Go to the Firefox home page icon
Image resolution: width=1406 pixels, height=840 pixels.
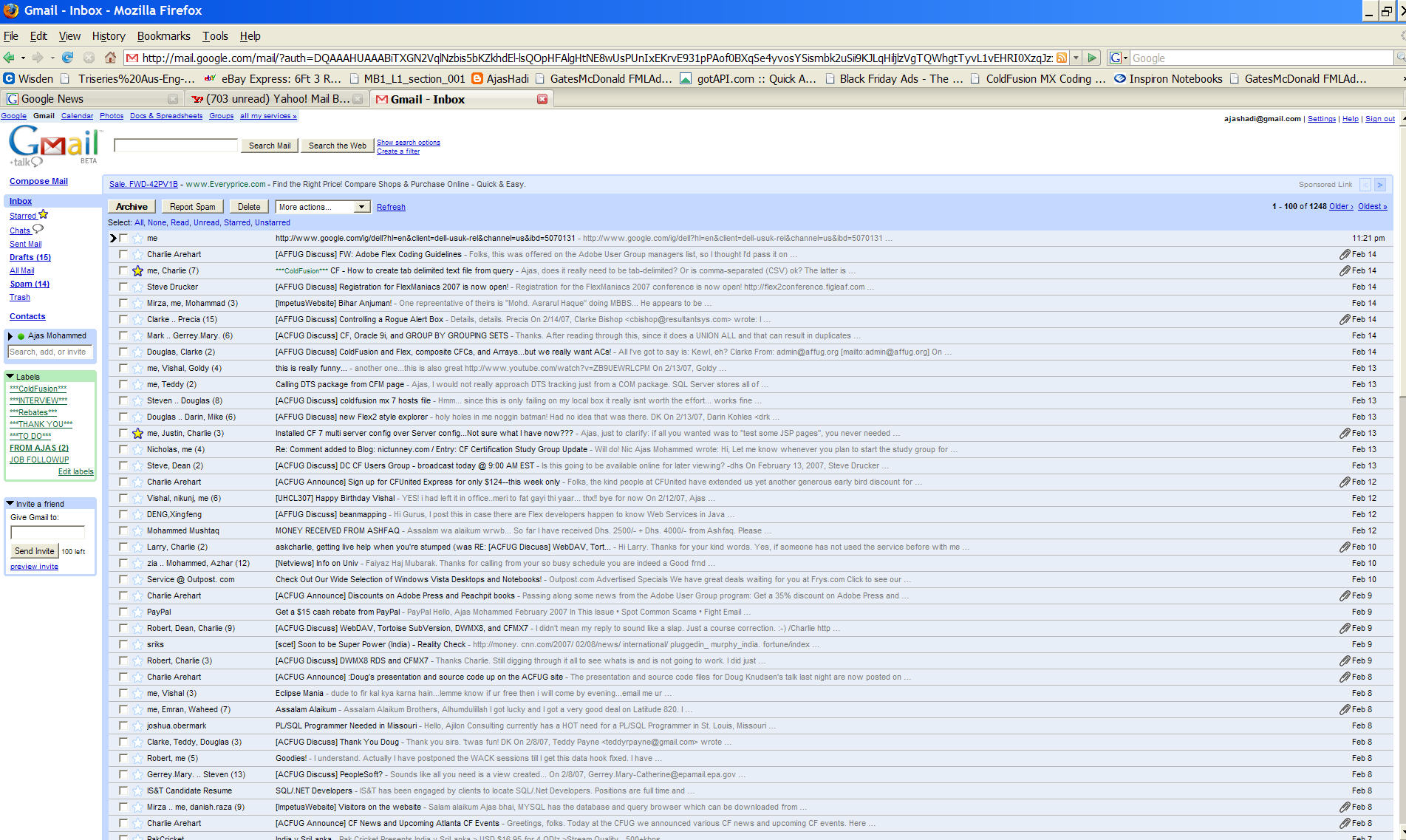click(x=110, y=58)
